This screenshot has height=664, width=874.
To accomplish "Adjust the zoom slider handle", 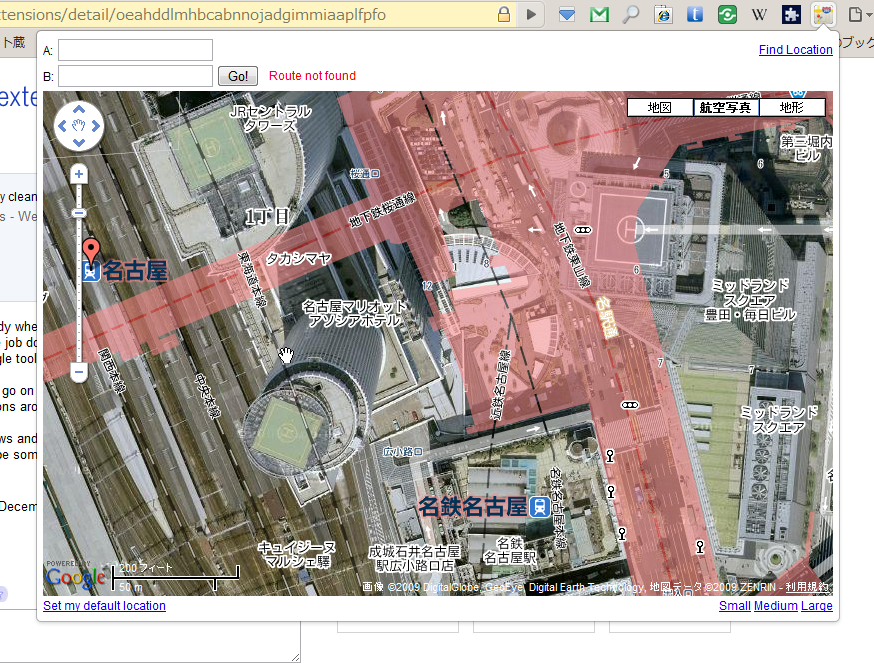I will pos(79,213).
